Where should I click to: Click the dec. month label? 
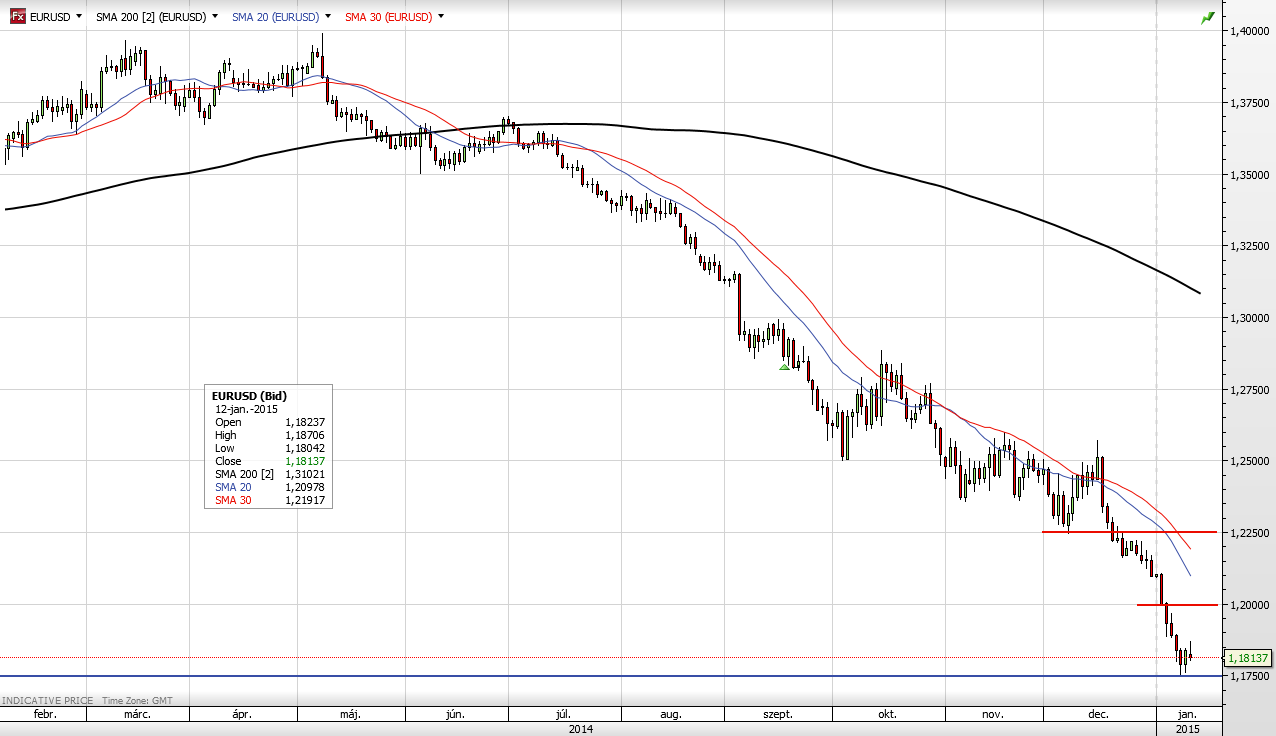click(1098, 714)
